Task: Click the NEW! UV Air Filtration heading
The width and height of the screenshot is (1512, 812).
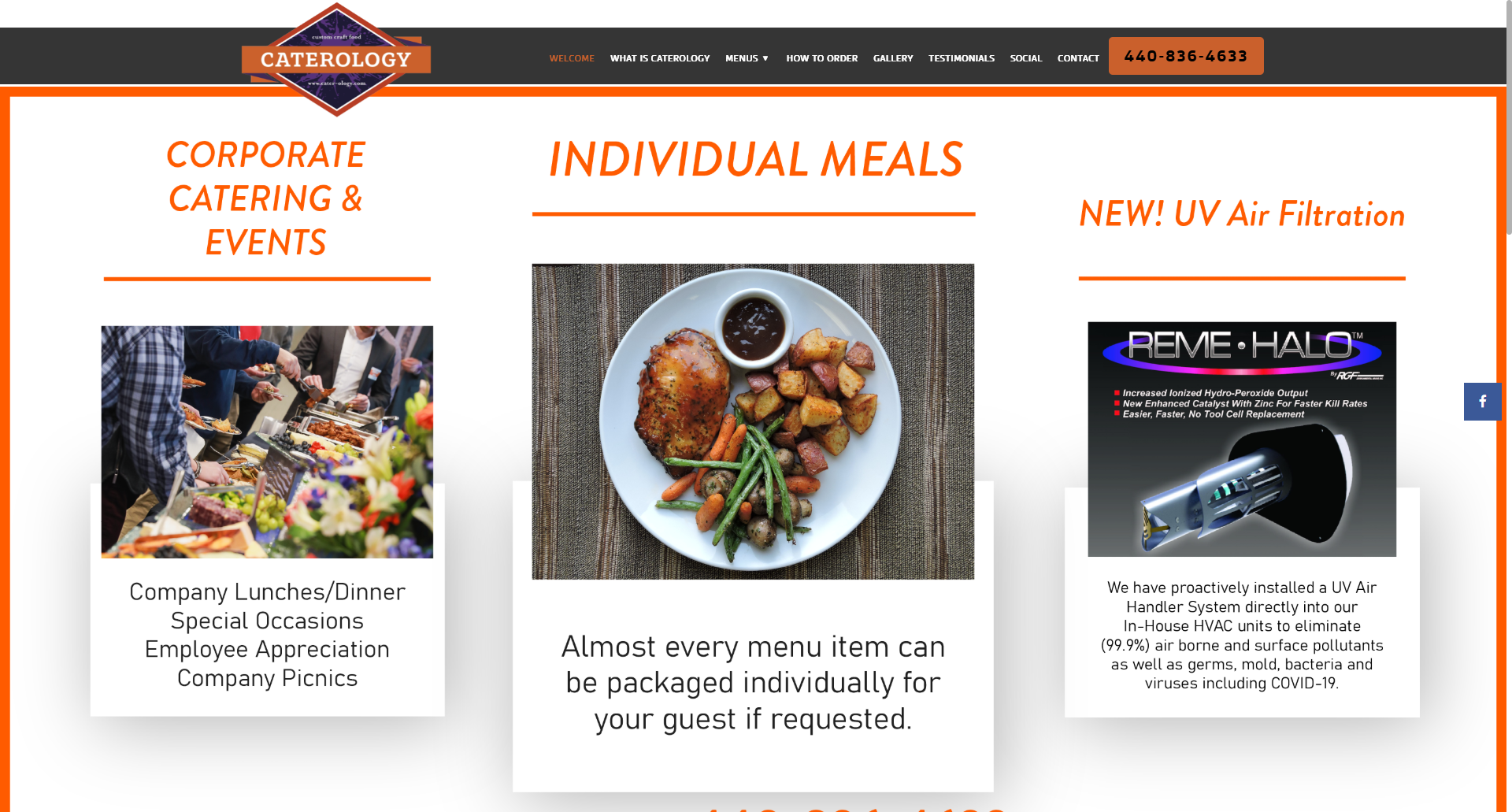Action: [1242, 214]
